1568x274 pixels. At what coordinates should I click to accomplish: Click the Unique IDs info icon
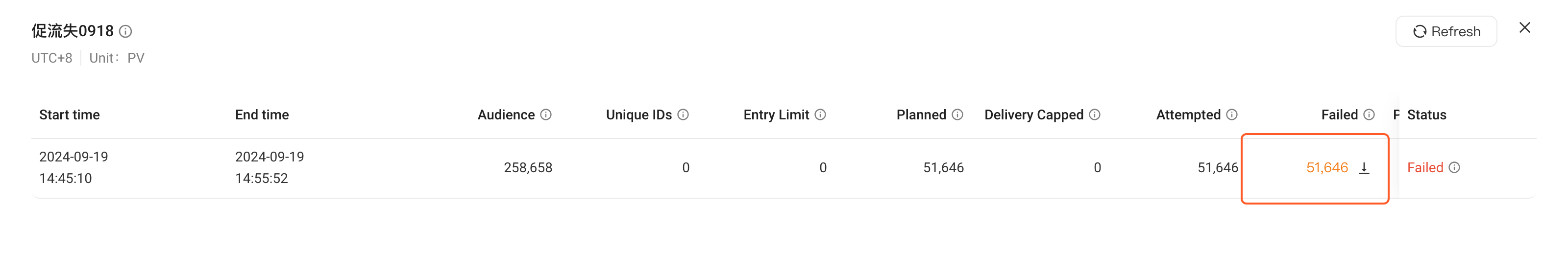(x=683, y=115)
